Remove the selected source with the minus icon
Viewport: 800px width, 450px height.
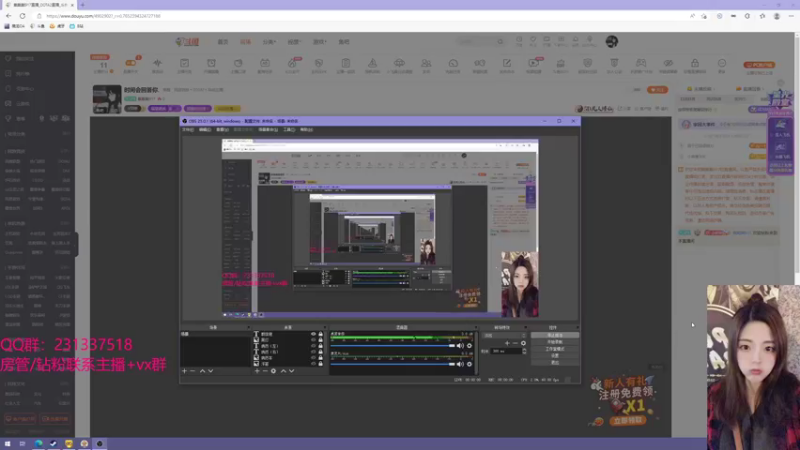click(x=265, y=371)
